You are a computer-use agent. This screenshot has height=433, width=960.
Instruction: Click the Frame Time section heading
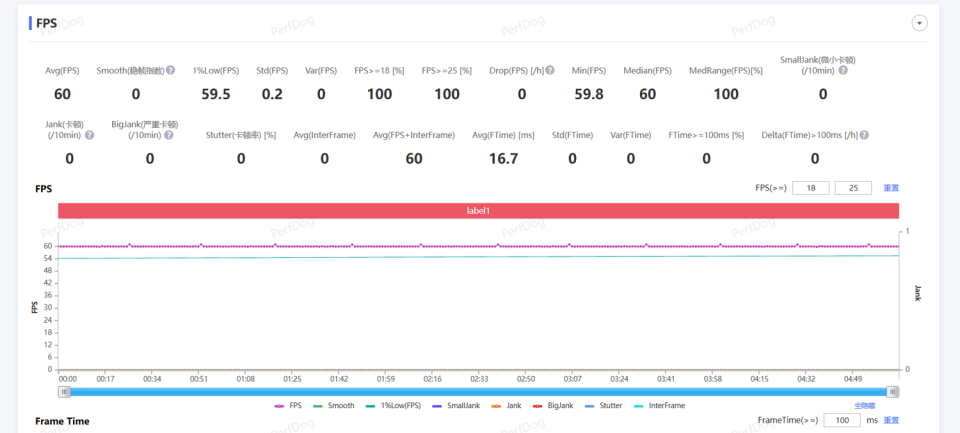tap(62, 421)
